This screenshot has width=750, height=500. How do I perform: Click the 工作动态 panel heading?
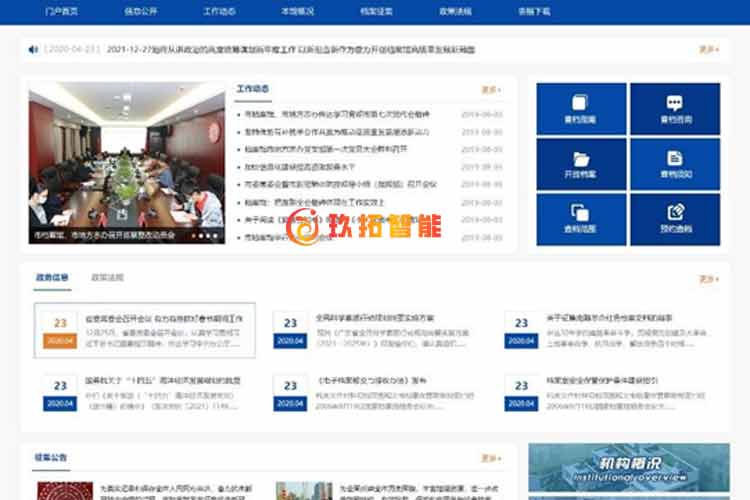253,89
